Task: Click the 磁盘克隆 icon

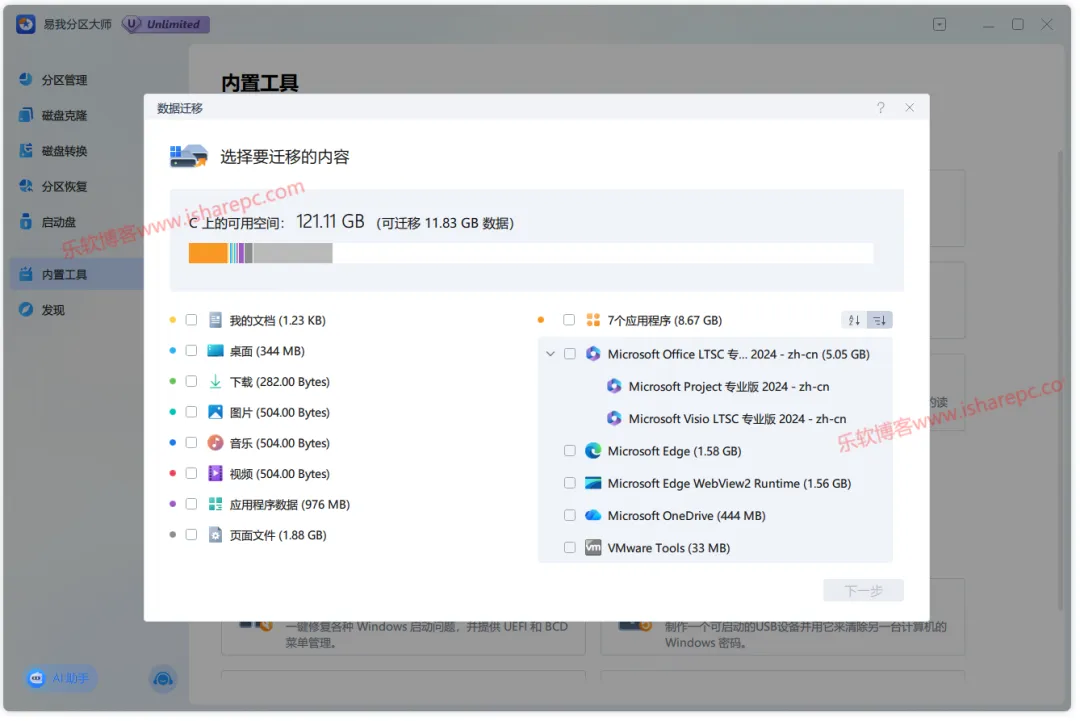Action: (x=26, y=115)
